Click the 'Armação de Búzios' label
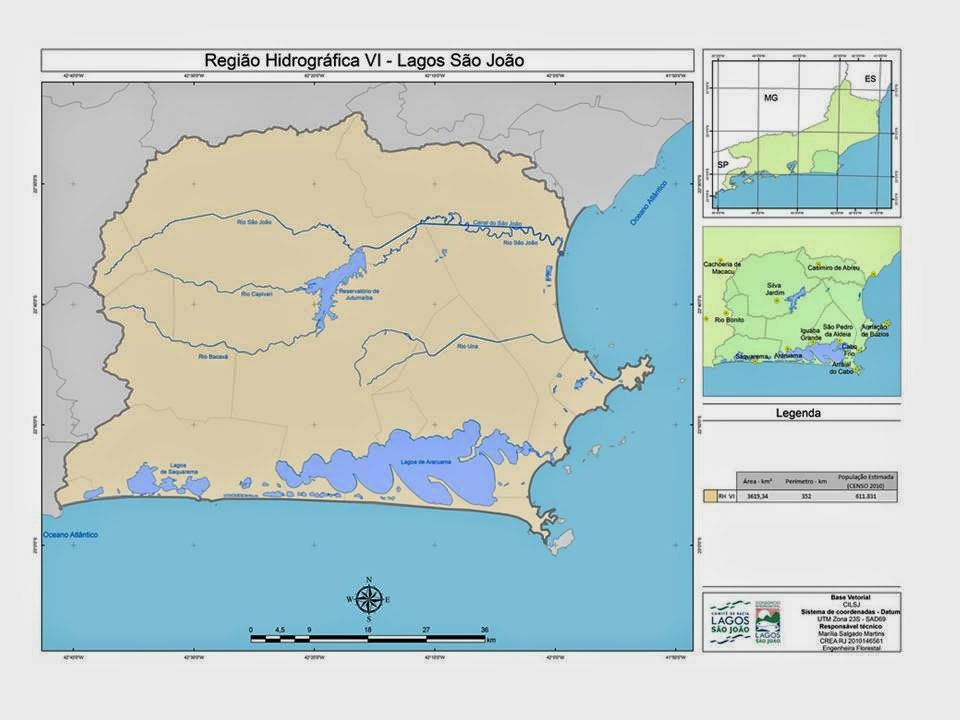This screenshot has width=960, height=720. point(875,331)
